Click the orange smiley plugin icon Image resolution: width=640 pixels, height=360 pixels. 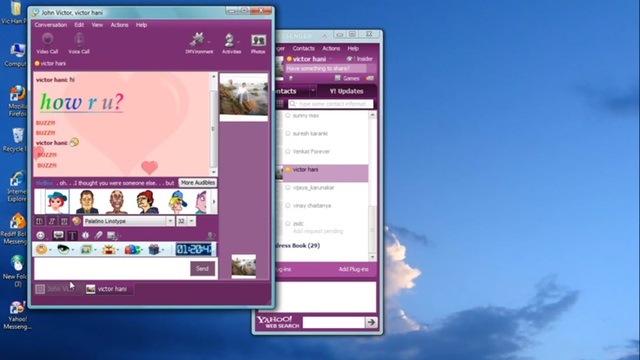click(x=41, y=249)
